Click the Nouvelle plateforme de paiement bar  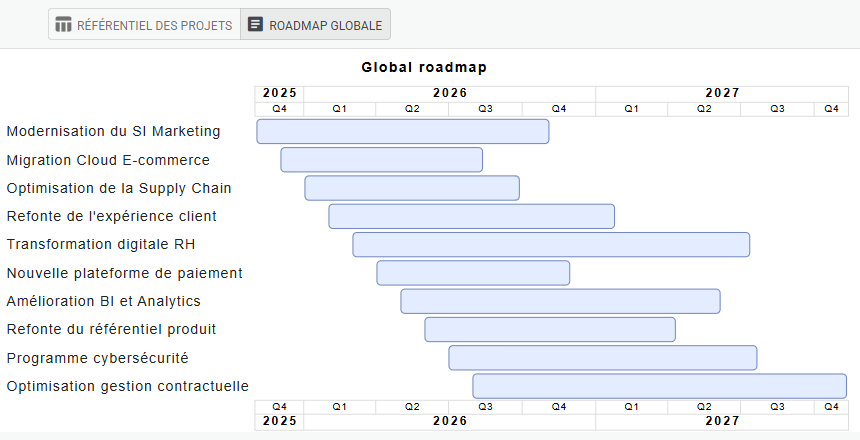click(x=473, y=273)
